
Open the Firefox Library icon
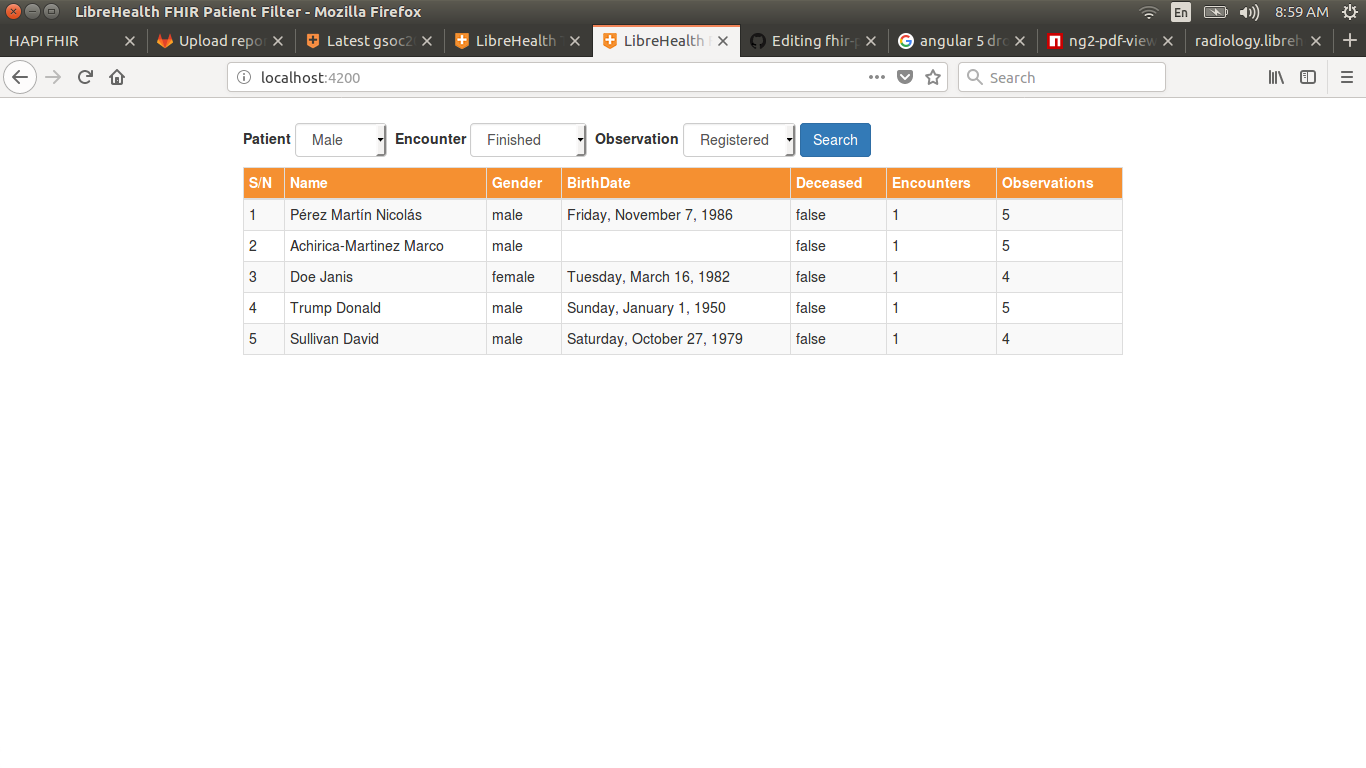1276,77
